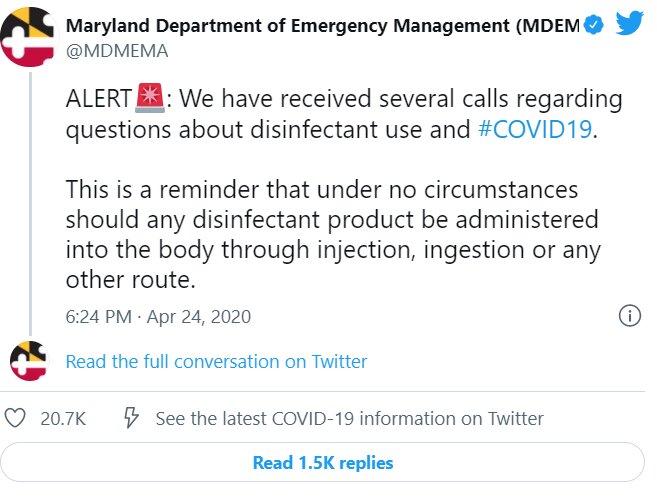
Task: Open the @MDMEMA handle
Action: point(117,51)
